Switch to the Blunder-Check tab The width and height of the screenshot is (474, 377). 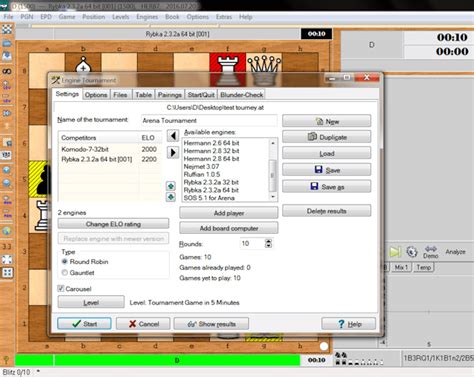click(242, 95)
